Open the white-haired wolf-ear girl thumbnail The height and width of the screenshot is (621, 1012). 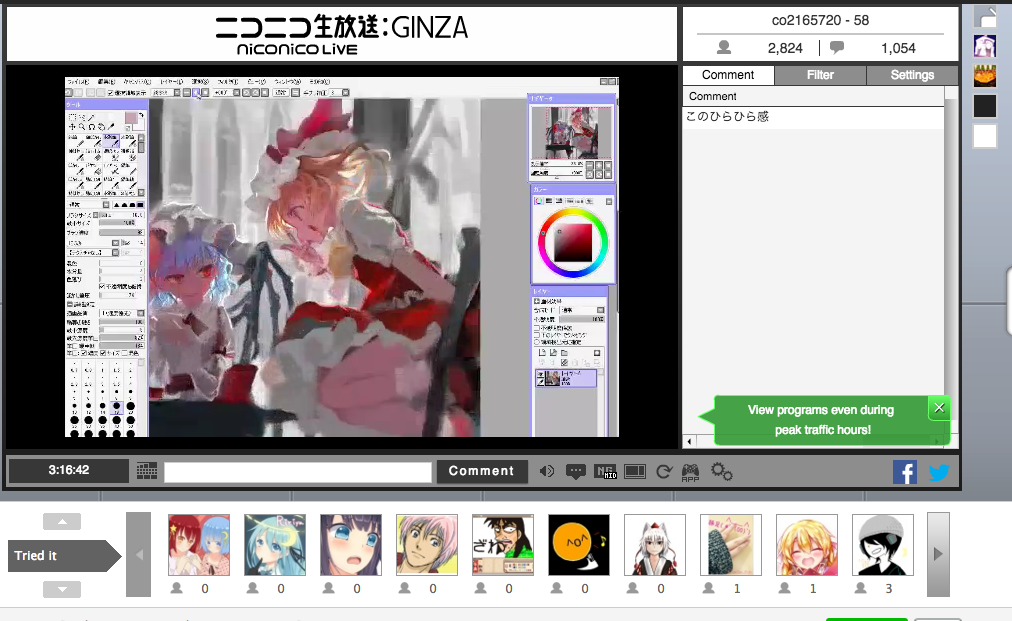[x=654, y=545]
